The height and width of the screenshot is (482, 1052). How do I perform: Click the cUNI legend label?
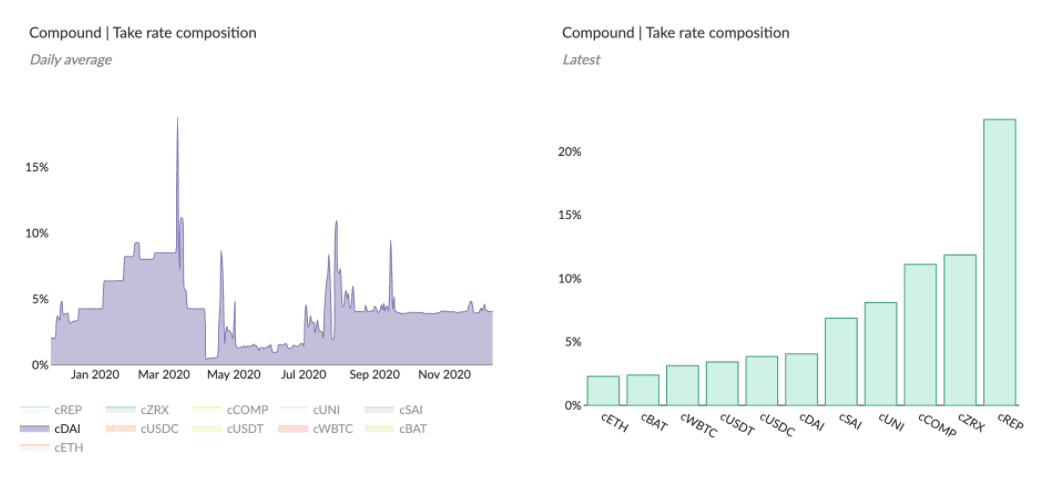[x=325, y=409]
